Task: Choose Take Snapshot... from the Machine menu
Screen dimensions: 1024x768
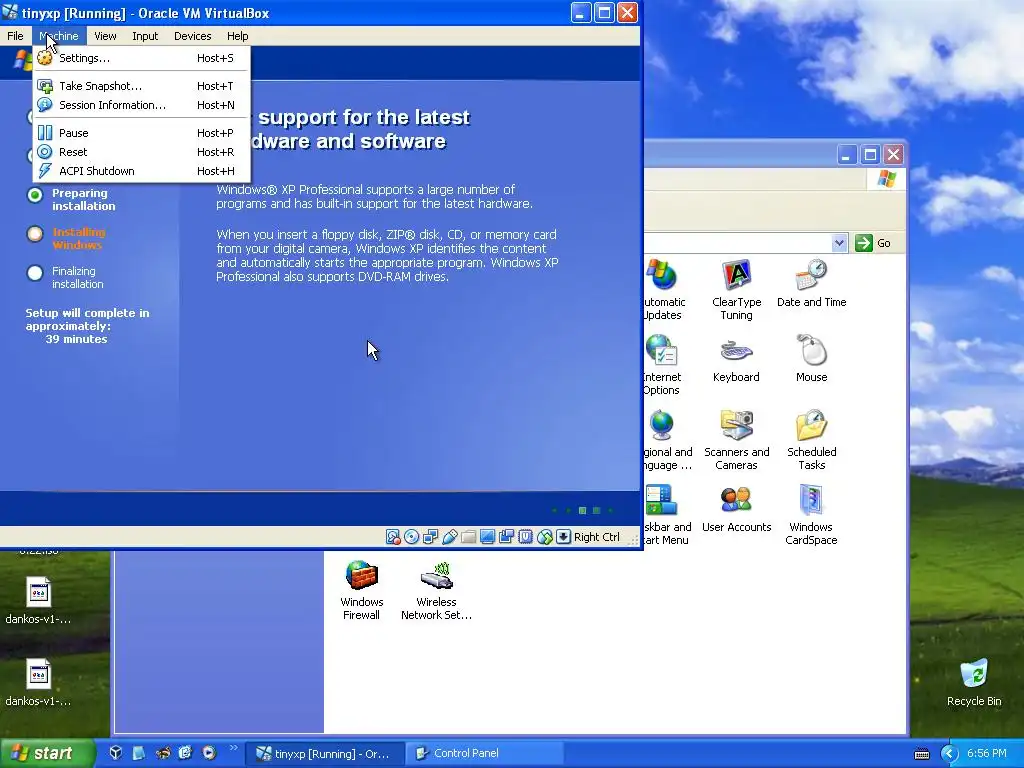Action: (x=142, y=86)
